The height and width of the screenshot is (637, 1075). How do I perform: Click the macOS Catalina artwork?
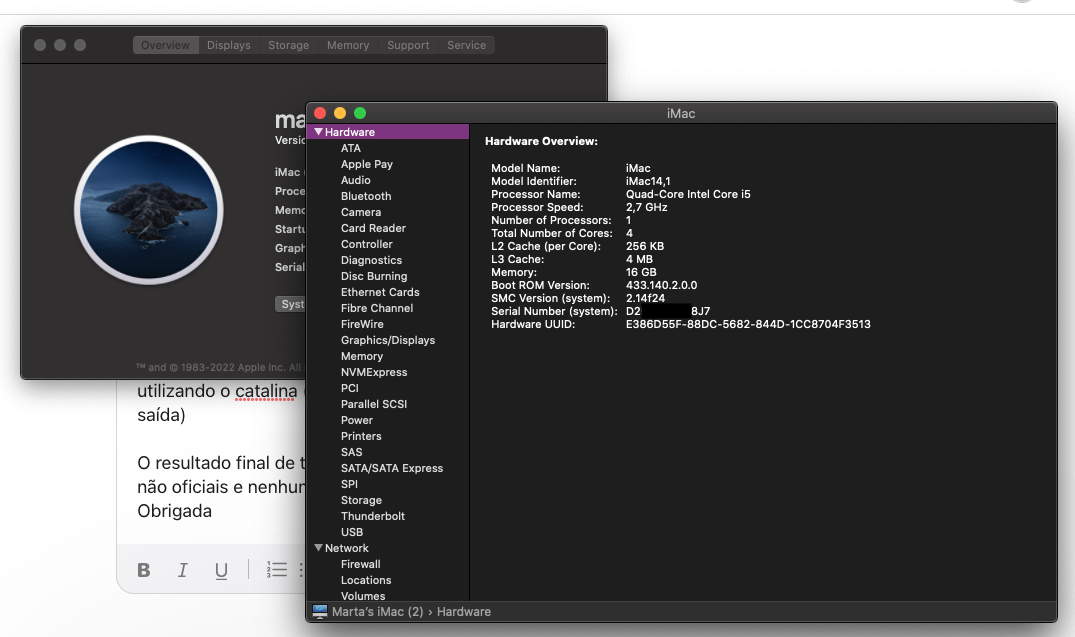148,211
